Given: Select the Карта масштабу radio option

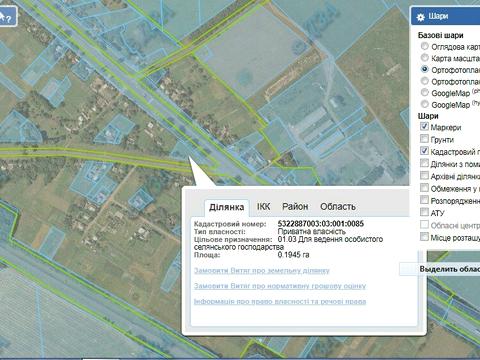Looking at the screenshot, I should pos(424,57).
